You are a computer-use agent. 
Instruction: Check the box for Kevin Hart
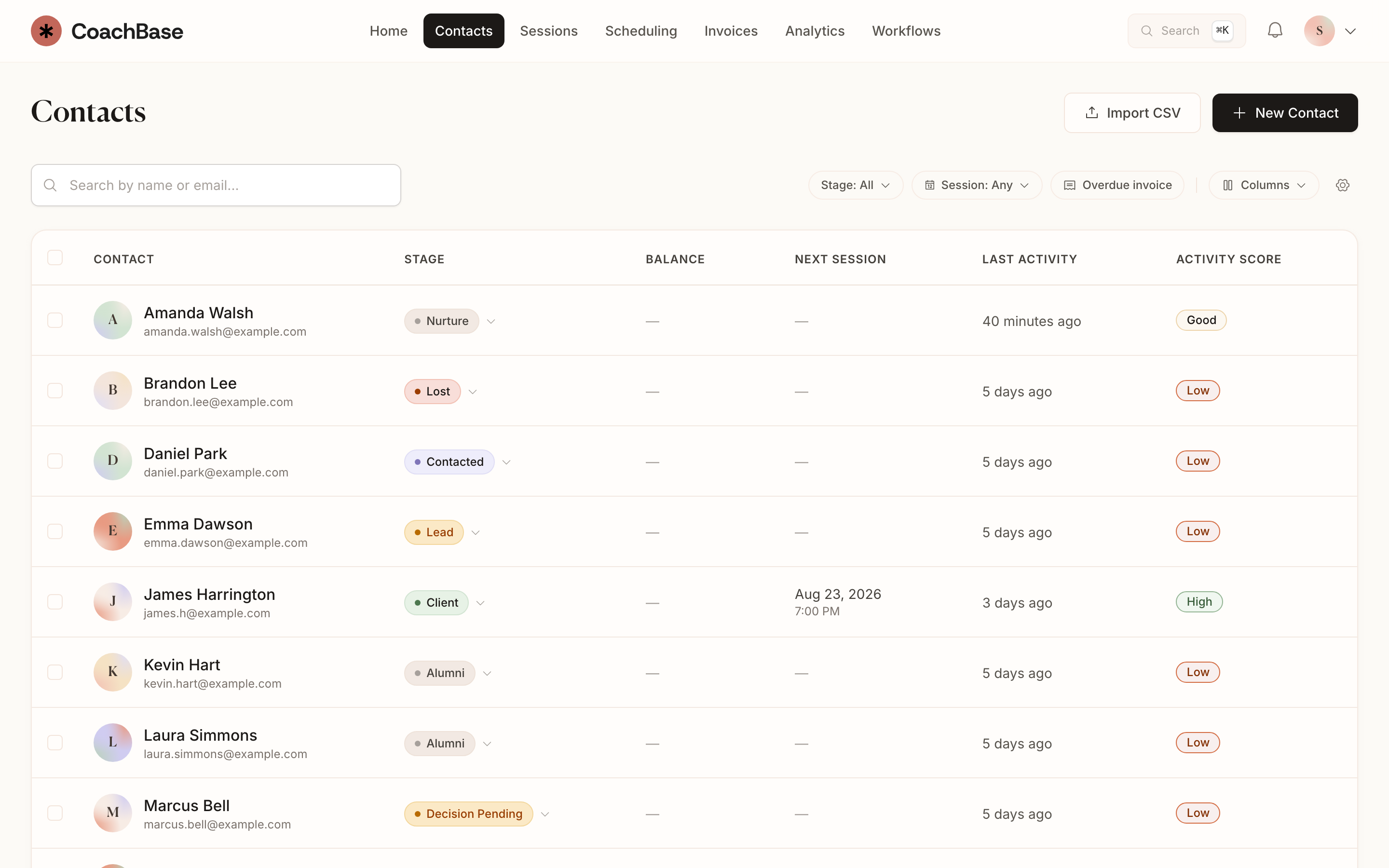click(x=55, y=672)
